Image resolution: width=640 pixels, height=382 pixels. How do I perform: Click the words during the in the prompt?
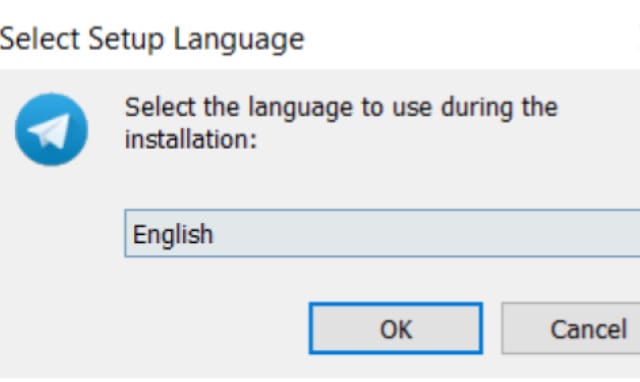[x=499, y=107]
